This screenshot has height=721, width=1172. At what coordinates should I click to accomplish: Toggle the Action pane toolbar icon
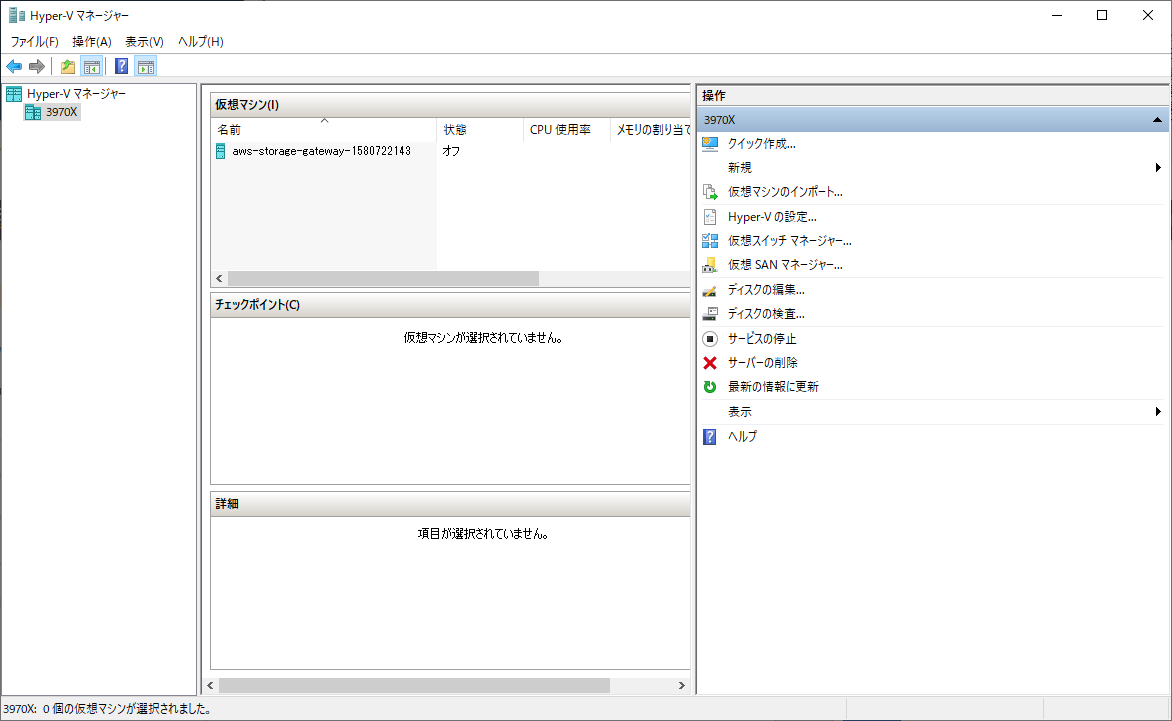point(146,66)
